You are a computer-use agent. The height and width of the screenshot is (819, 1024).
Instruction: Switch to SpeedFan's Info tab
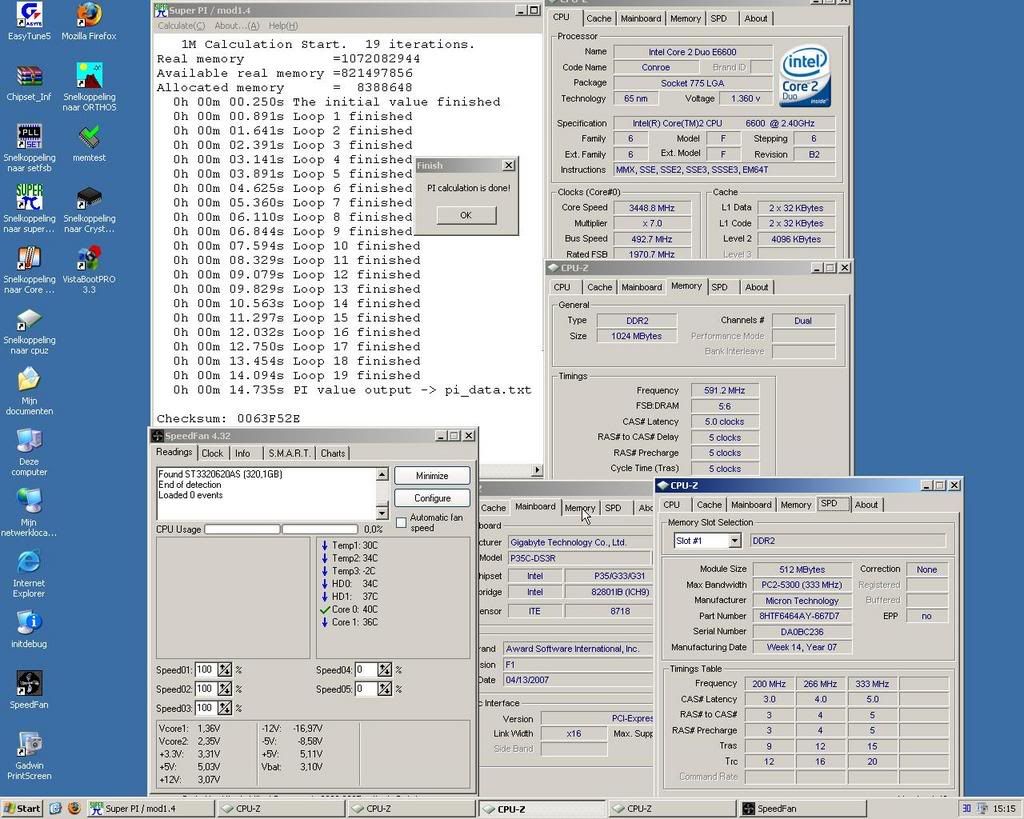point(242,453)
